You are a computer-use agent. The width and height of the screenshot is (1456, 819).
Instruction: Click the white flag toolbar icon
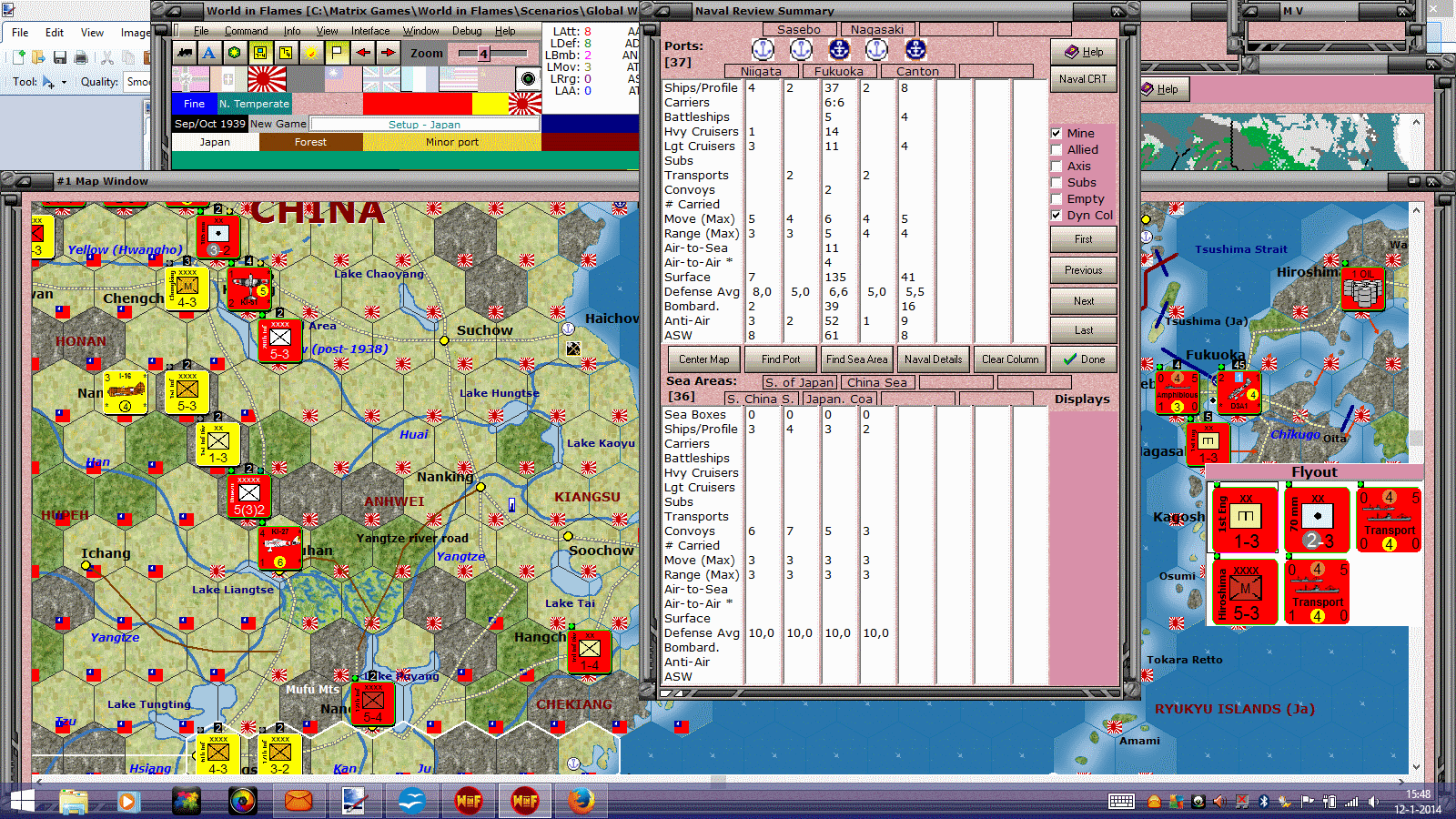click(337, 53)
